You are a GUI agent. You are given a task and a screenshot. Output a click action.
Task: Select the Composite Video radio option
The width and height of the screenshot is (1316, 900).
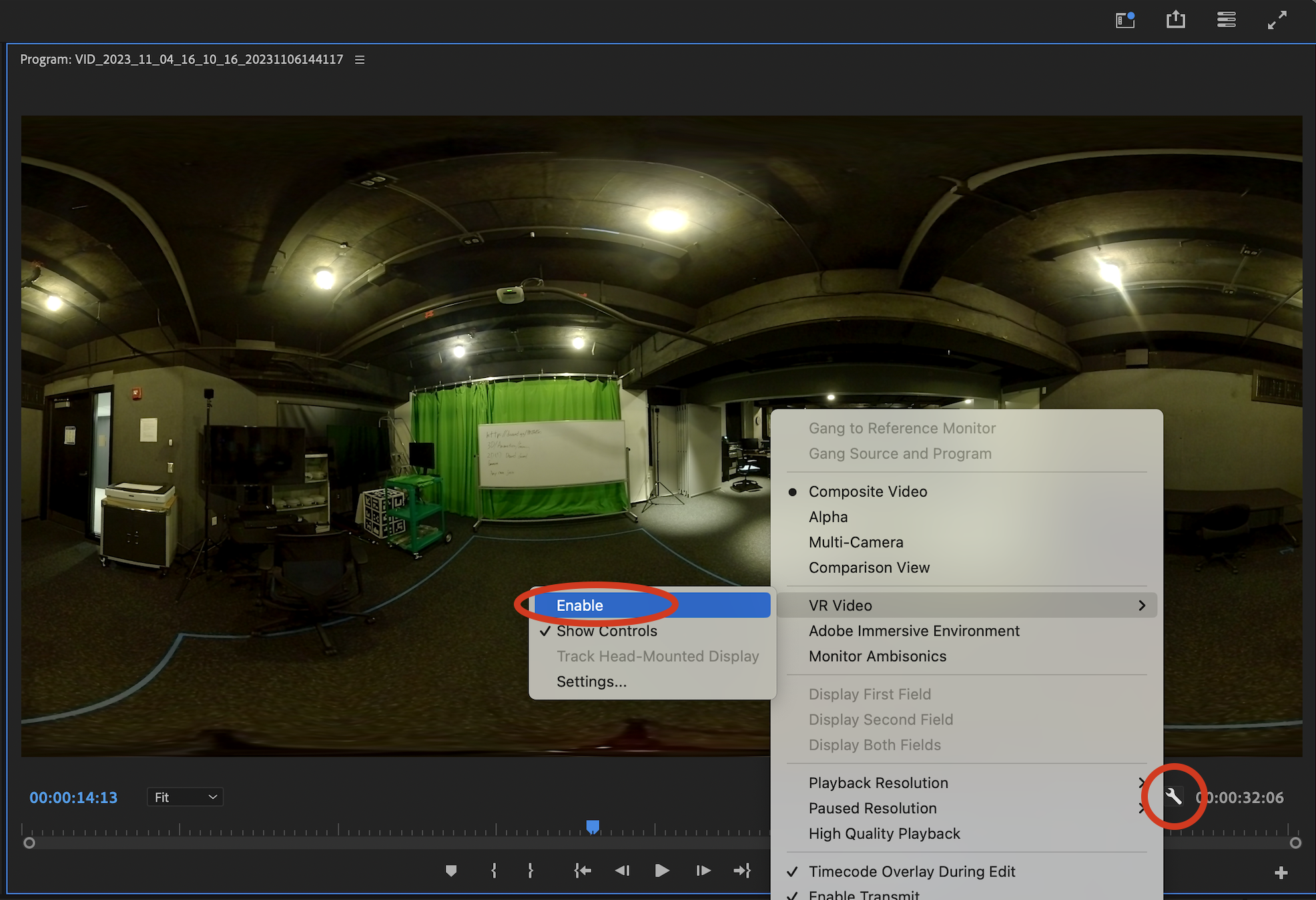pos(966,491)
